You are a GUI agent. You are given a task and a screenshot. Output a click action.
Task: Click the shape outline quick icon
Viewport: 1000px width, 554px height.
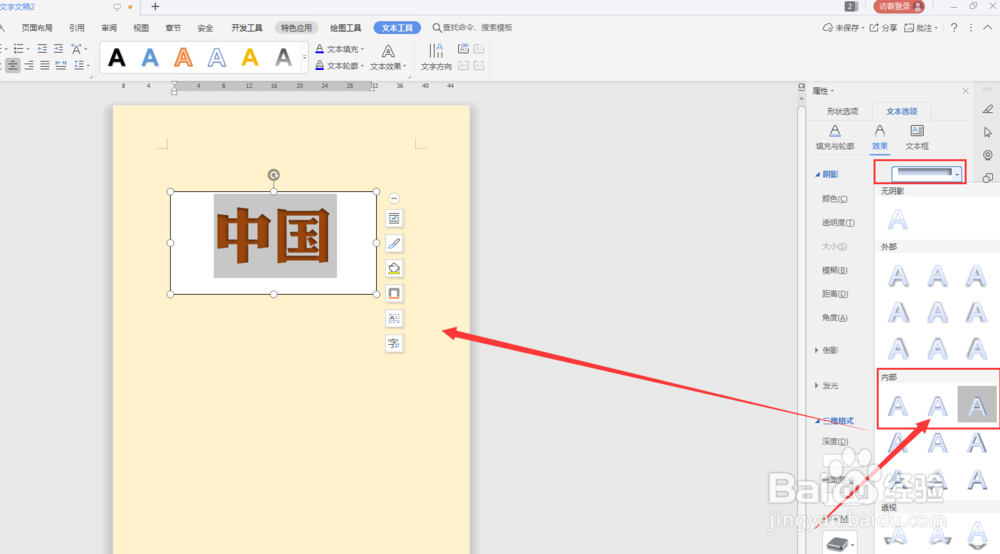pyautogui.click(x=394, y=293)
